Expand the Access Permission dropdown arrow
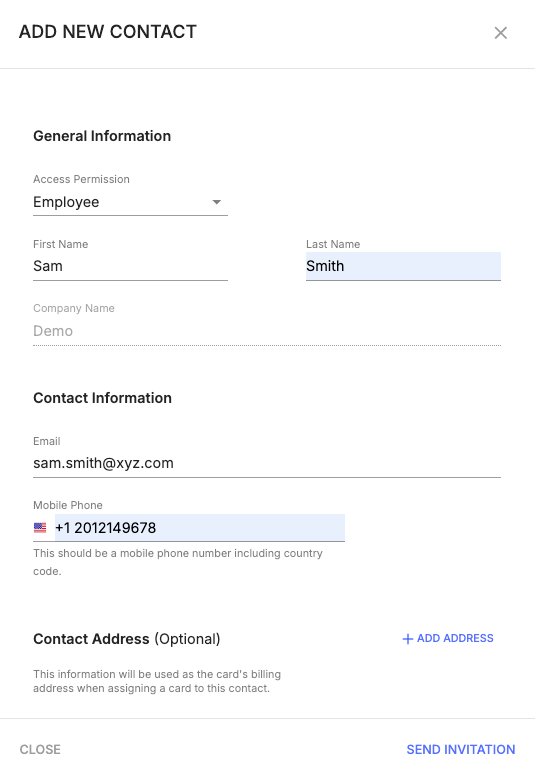This screenshot has height=777, width=535. [x=216, y=202]
